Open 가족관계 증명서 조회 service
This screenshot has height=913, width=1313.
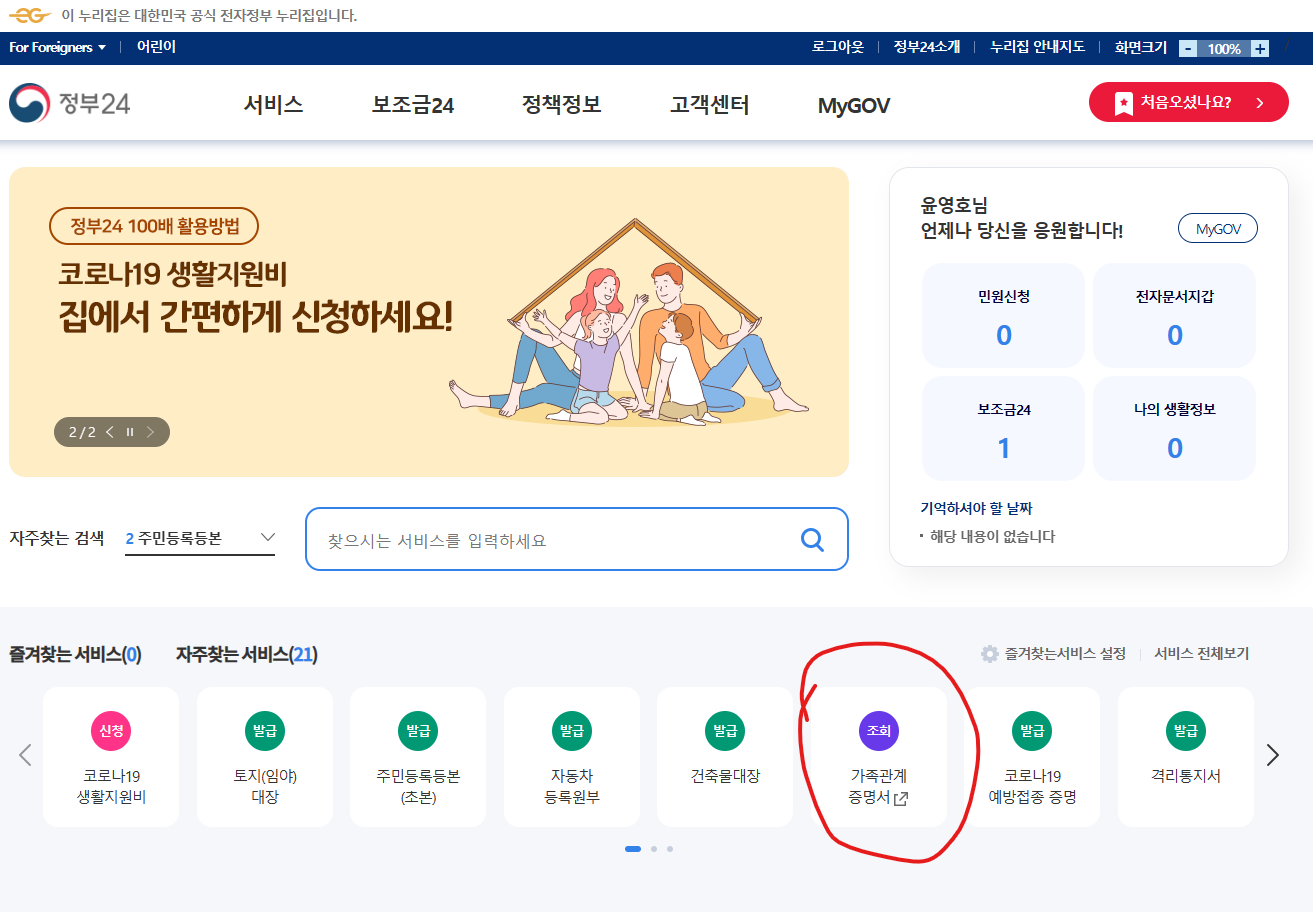(x=879, y=757)
